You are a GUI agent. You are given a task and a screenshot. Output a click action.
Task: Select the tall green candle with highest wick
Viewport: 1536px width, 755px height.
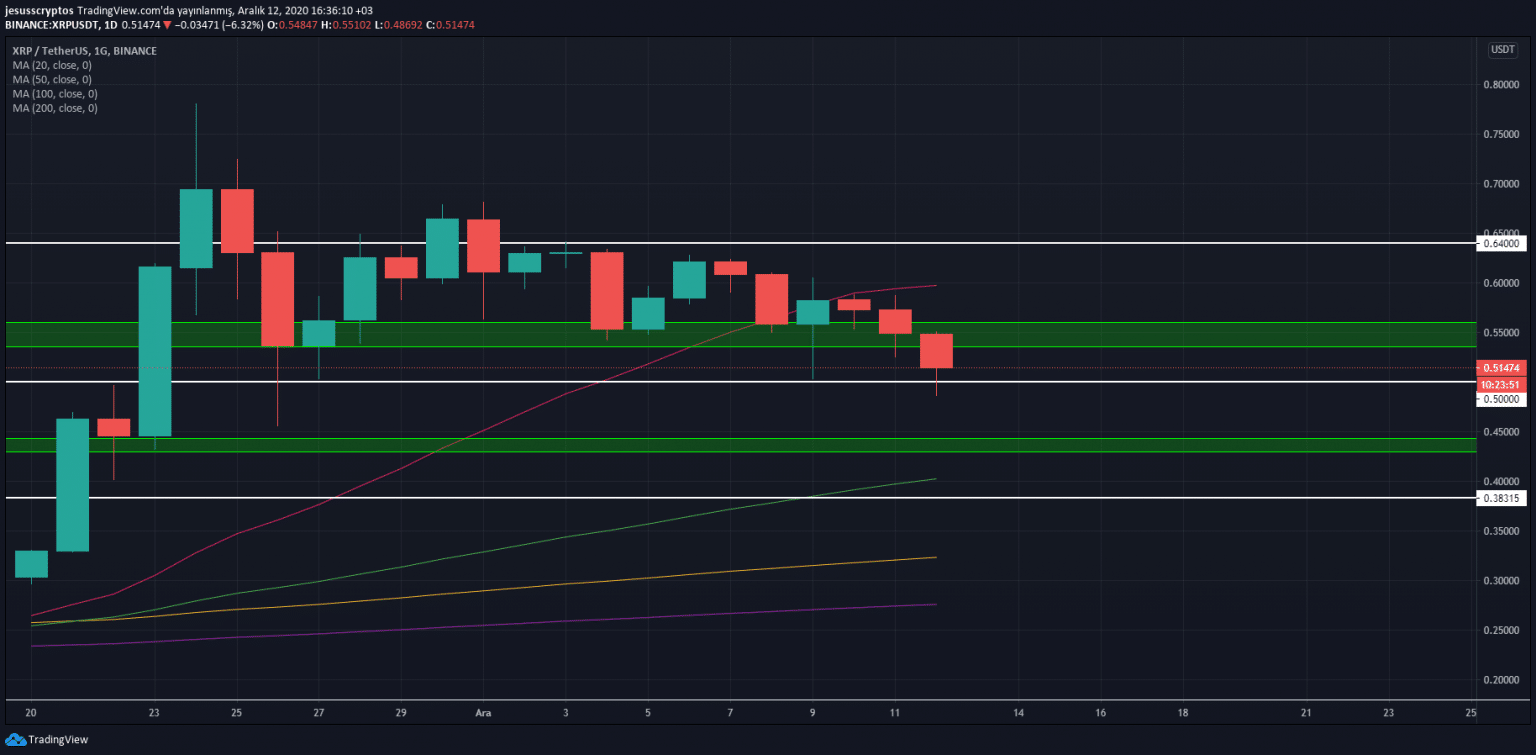[196, 228]
